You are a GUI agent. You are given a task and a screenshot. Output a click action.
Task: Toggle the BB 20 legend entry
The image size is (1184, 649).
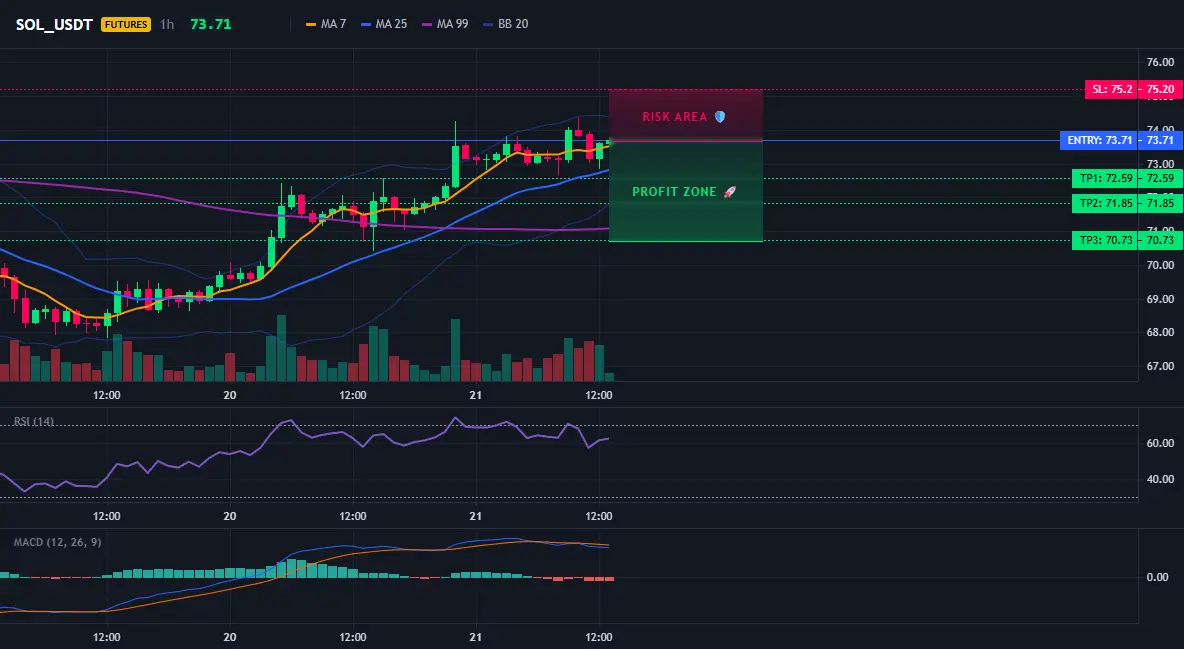click(x=505, y=24)
